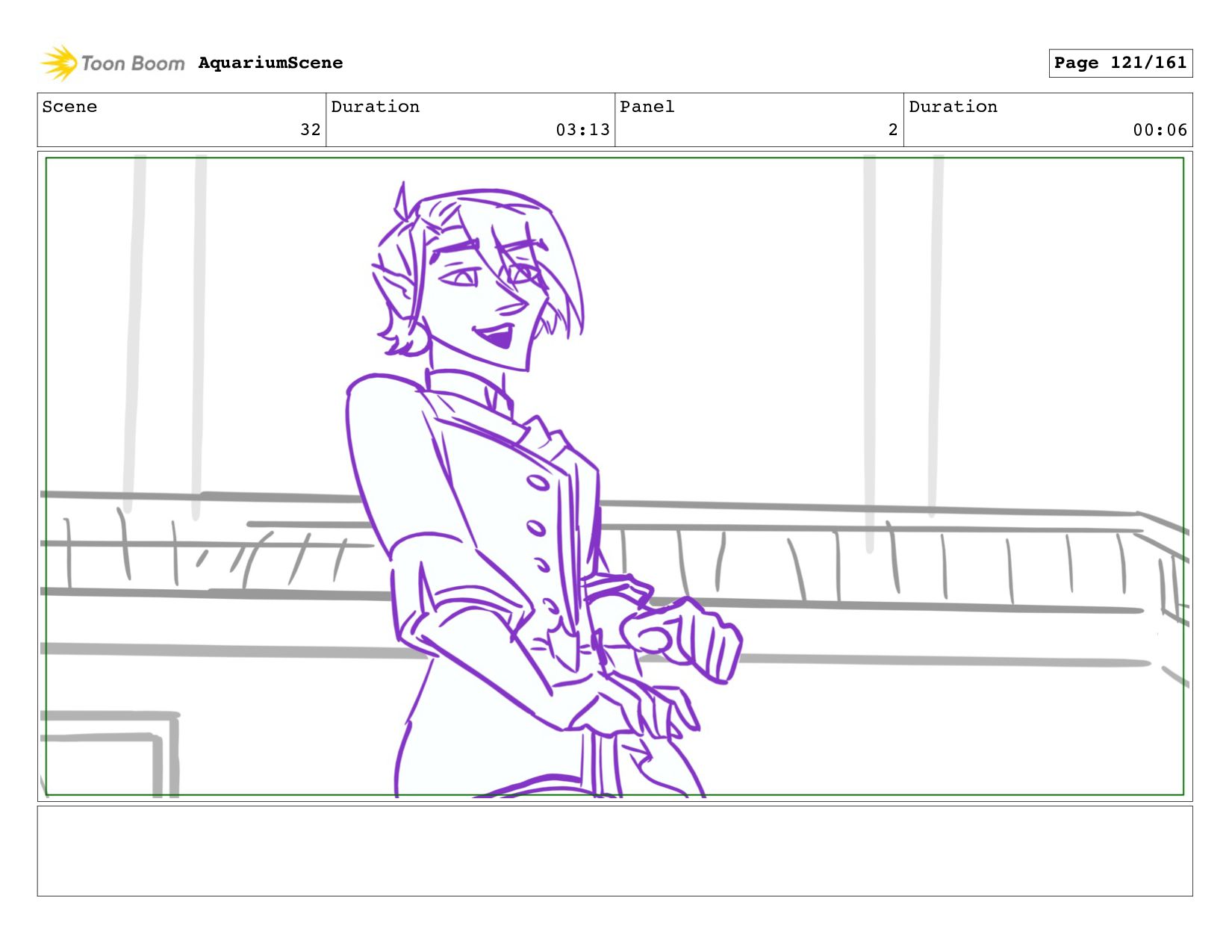Click the Scene label
The image size is (1232, 952).
tap(69, 107)
